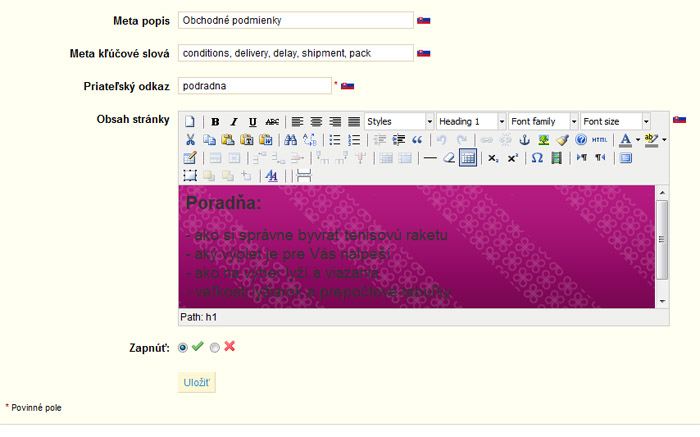700x437 pixels.
Task: Open edit CSS style icon
Action: [x=271, y=176]
